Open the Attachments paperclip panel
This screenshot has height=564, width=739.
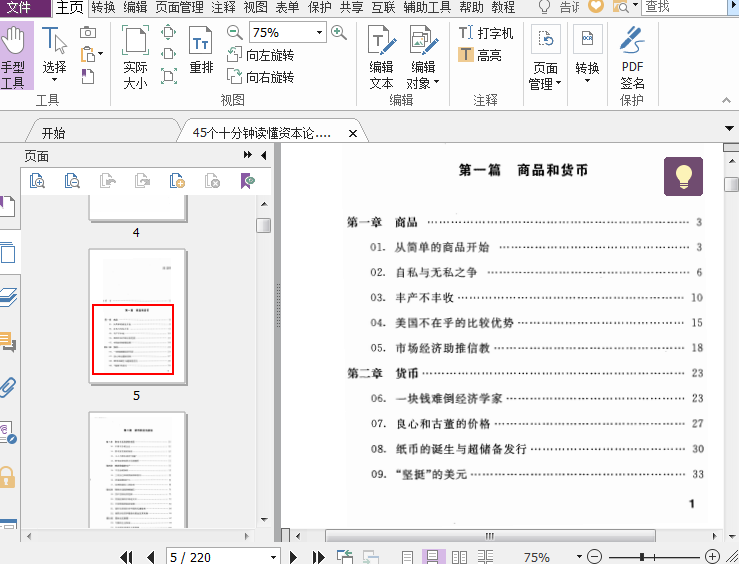tap(8, 387)
